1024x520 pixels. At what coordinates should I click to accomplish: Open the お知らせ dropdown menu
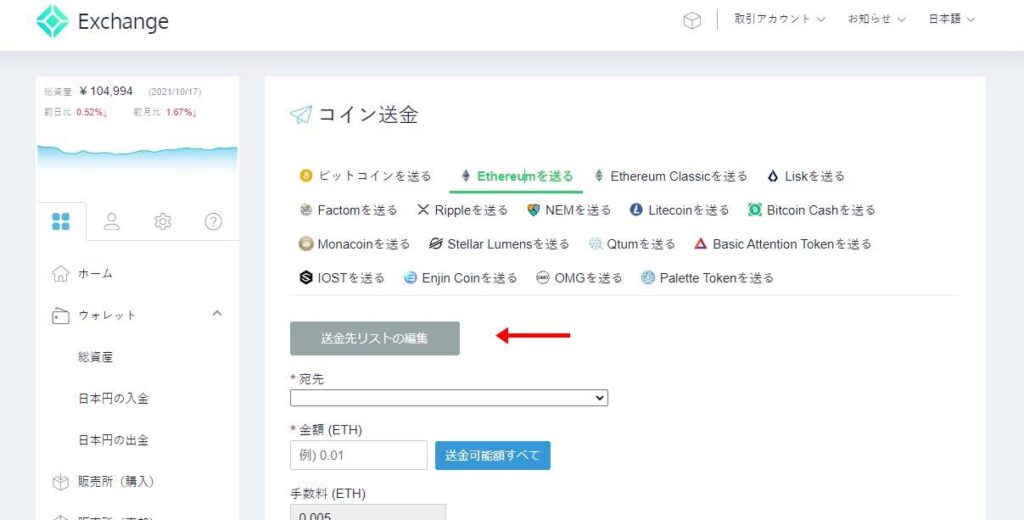tap(876, 20)
